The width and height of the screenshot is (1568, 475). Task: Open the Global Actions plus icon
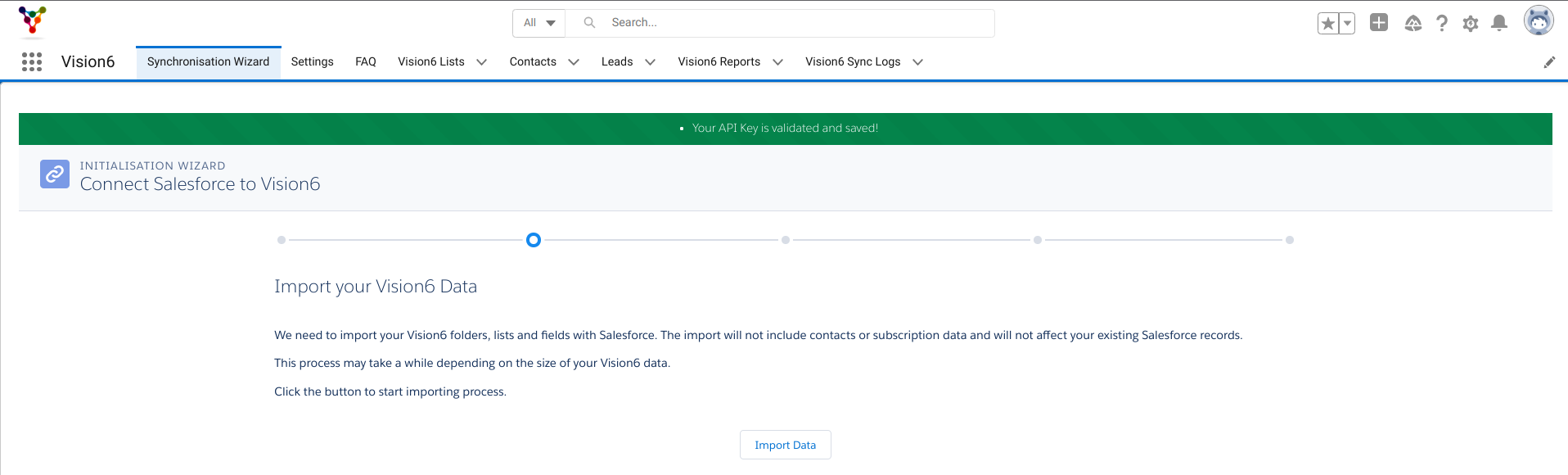tap(1379, 23)
